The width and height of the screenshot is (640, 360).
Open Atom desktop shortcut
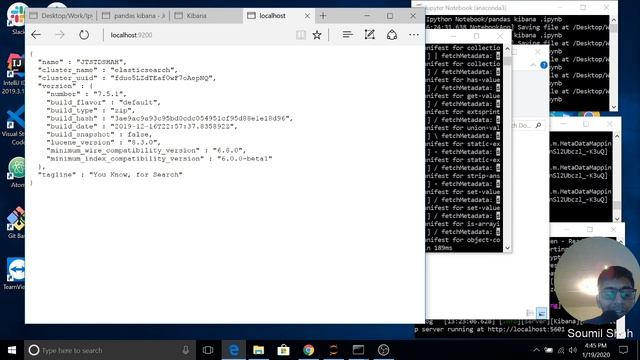click(x=16, y=172)
